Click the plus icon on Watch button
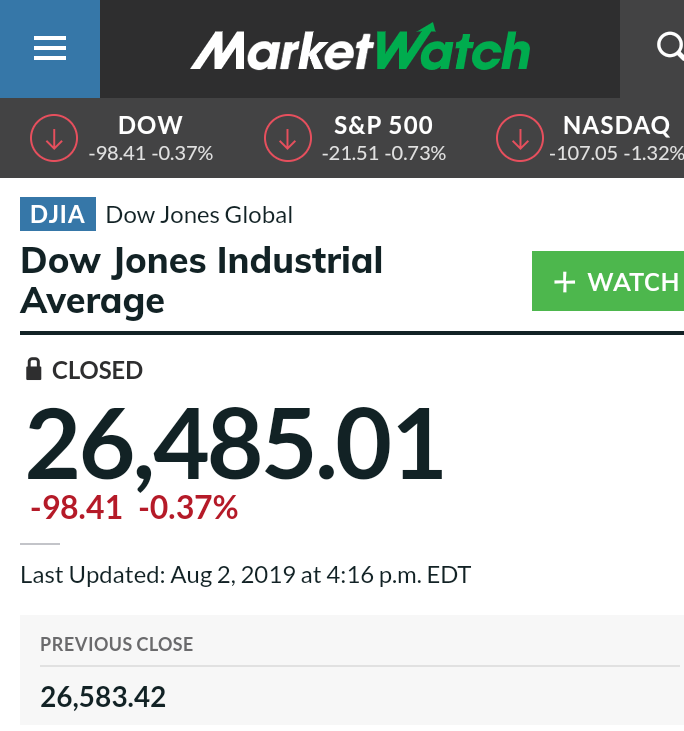684x731 pixels. pyautogui.click(x=564, y=282)
